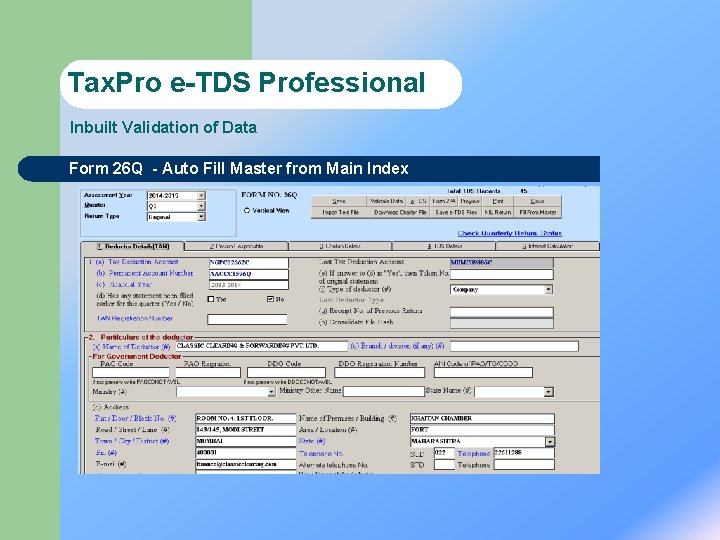This screenshot has width=720, height=540.
Task: Click the Last Tax Deduction Account value
Action: click(x=501, y=263)
